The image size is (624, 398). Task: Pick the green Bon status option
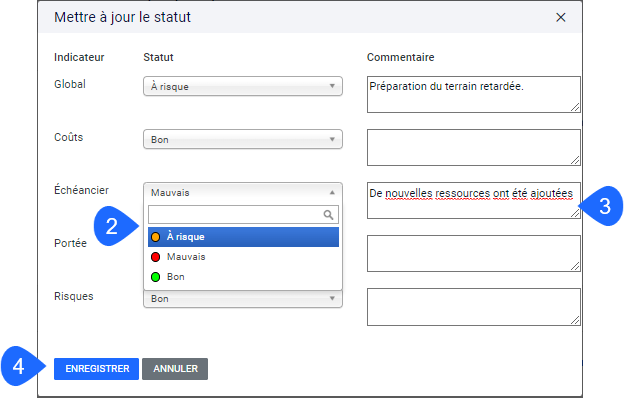[243, 277]
